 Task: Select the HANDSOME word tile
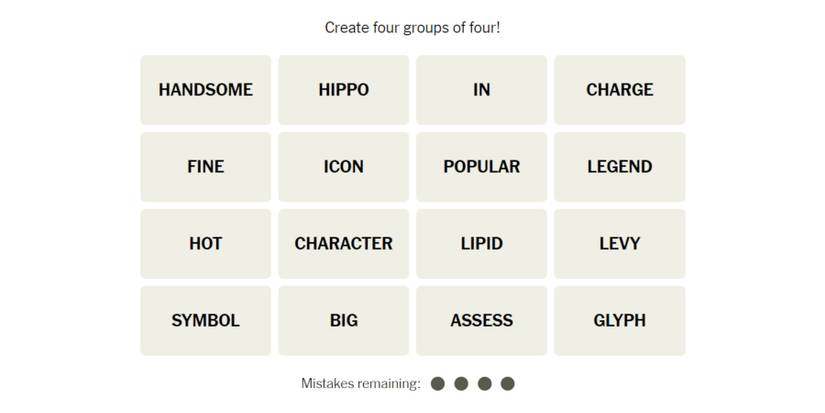click(x=205, y=90)
